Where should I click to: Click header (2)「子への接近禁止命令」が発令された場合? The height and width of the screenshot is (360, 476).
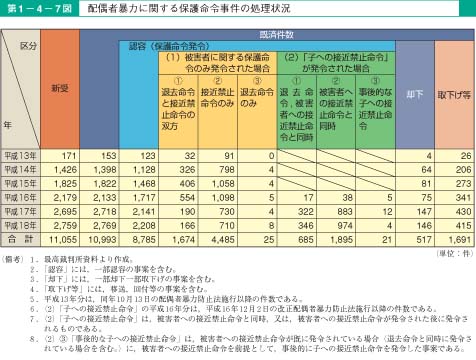tap(336, 63)
